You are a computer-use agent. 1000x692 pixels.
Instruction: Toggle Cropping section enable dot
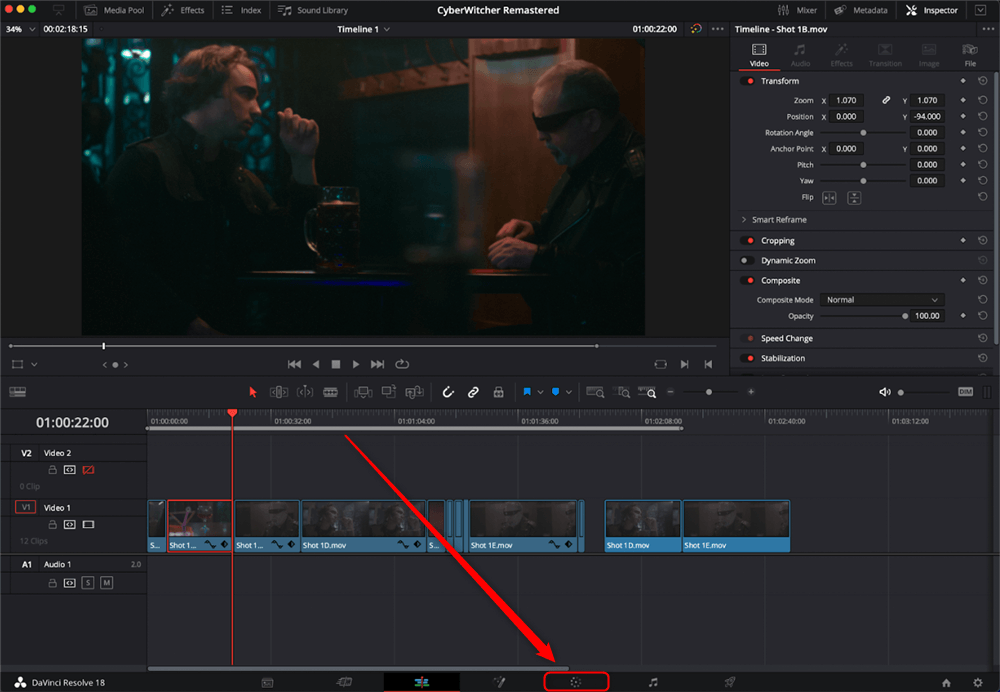tap(747, 240)
